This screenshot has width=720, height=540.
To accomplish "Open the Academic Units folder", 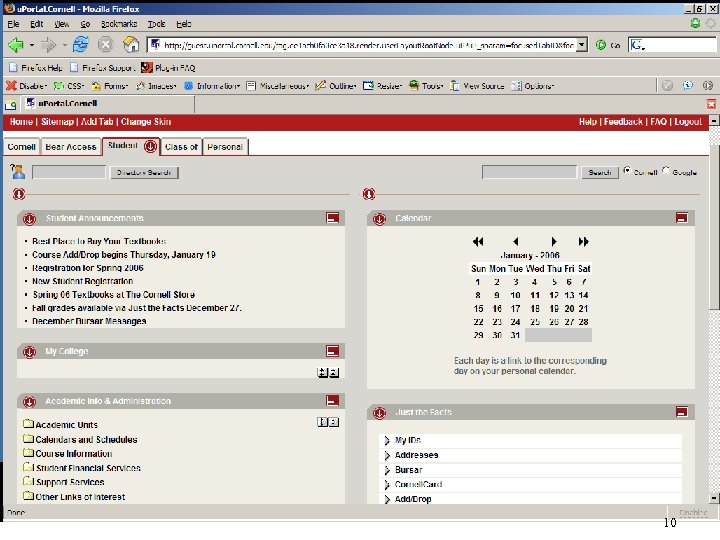I will [60, 424].
